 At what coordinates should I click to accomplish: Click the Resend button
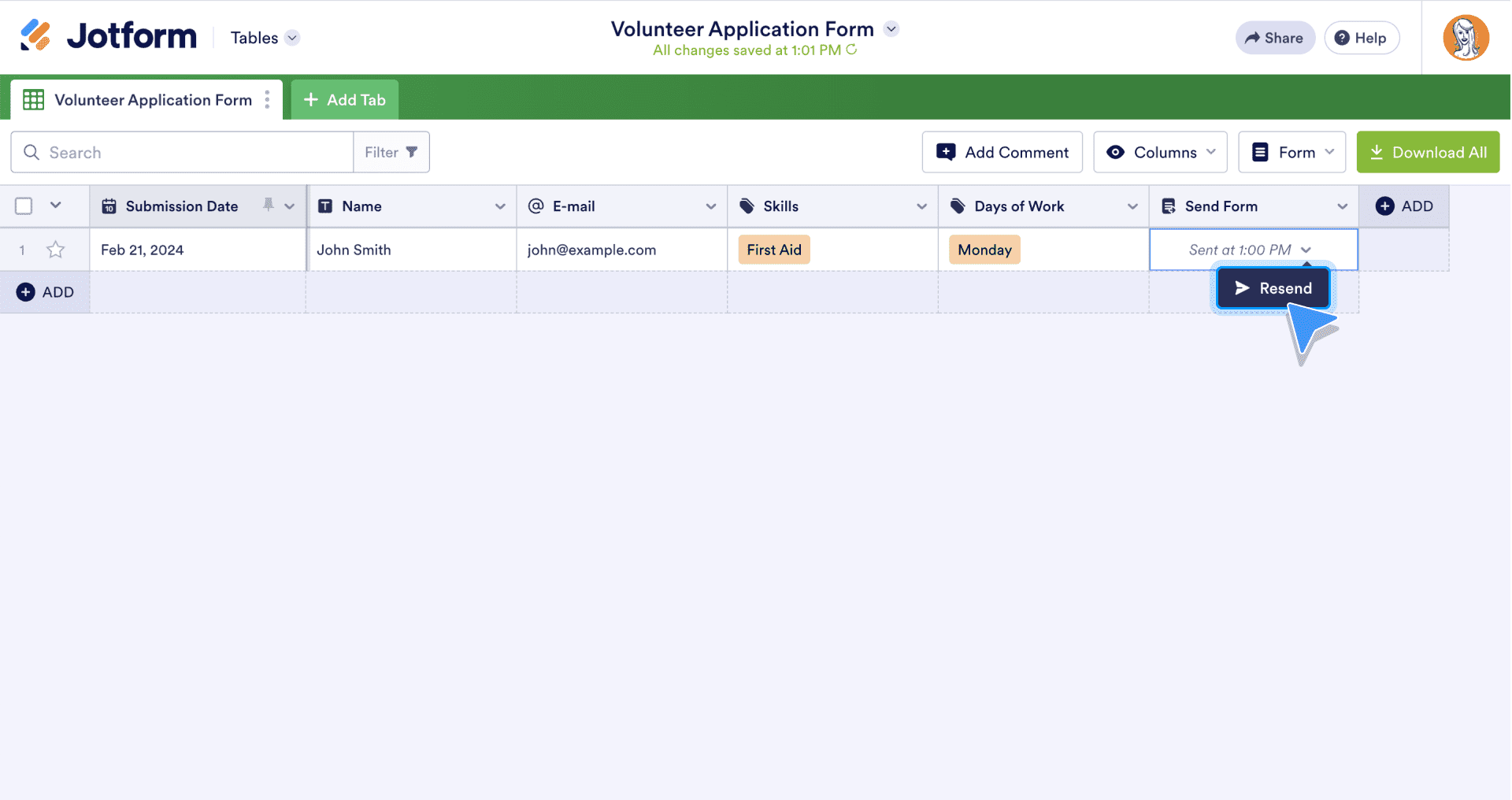click(1273, 287)
